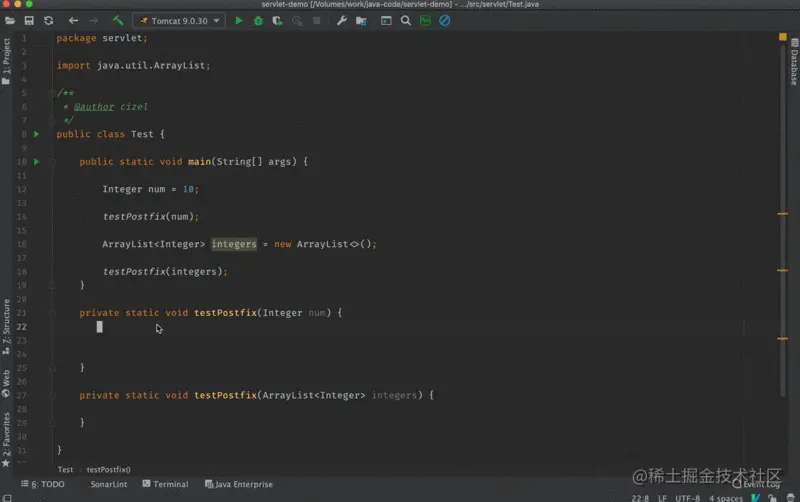Viewport: 800px width, 502px height.
Task: Open the Tomcat 9.0.30 run configuration dropdown
Action: click(x=179, y=21)
